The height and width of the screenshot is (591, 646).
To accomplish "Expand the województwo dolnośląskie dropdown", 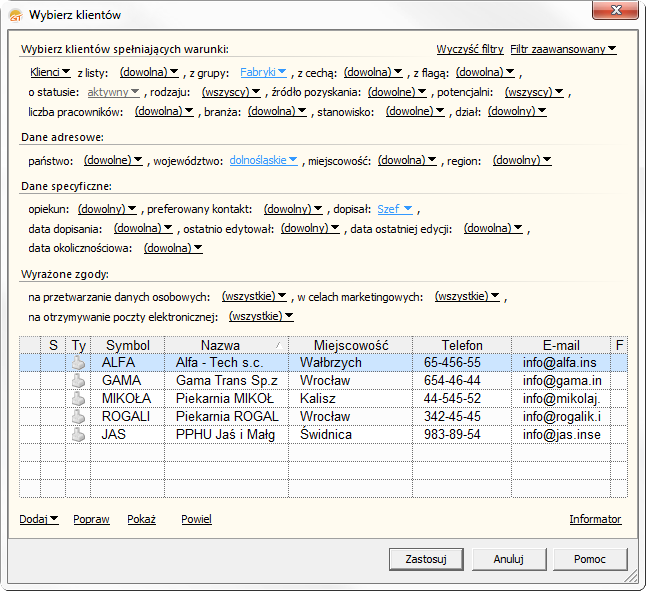I will [264, 160].
